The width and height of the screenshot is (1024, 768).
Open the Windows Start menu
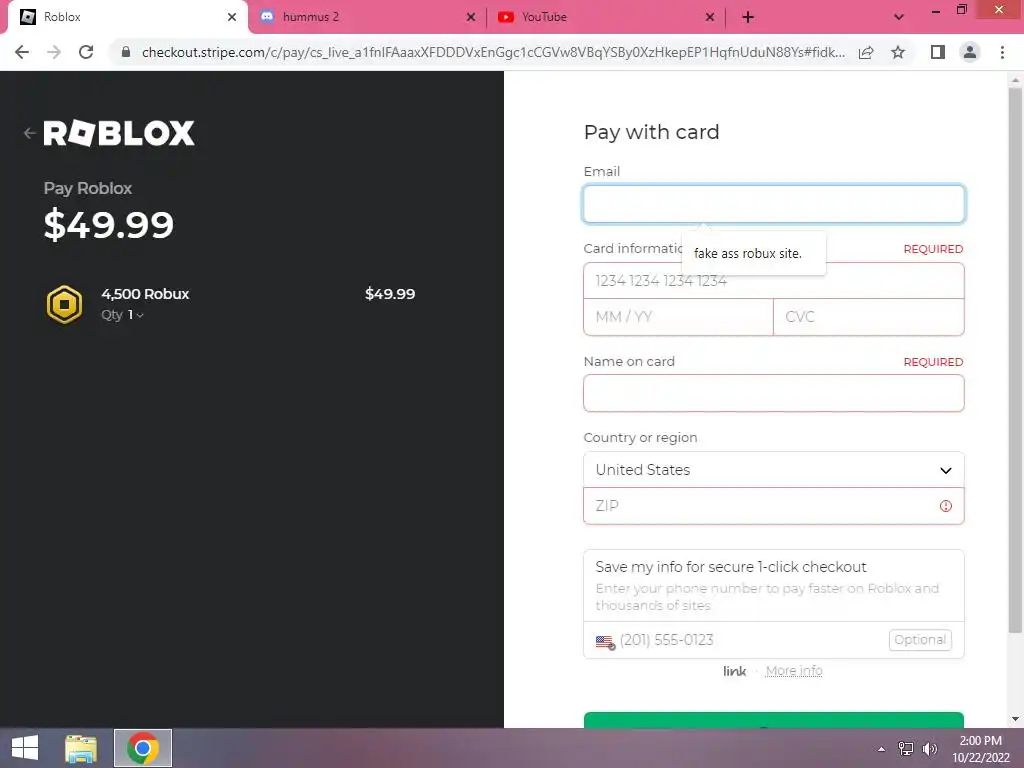coord(25,748)
